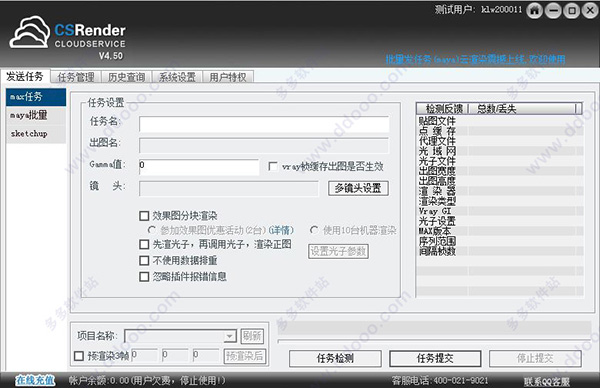The width and height of the screenshot is (600, 388).
Task: Click the CSRender cloud logo
Action: (29, 32)
